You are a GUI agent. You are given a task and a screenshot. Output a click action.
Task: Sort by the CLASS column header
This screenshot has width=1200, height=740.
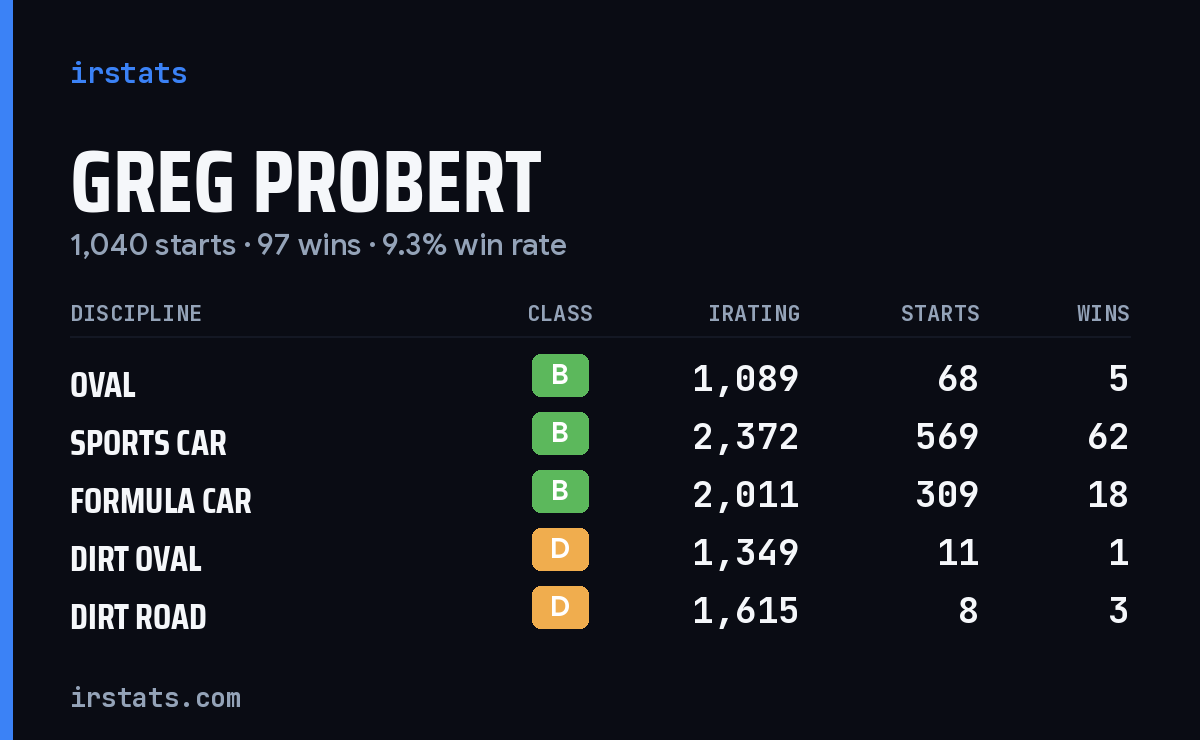tap(560, 313)
